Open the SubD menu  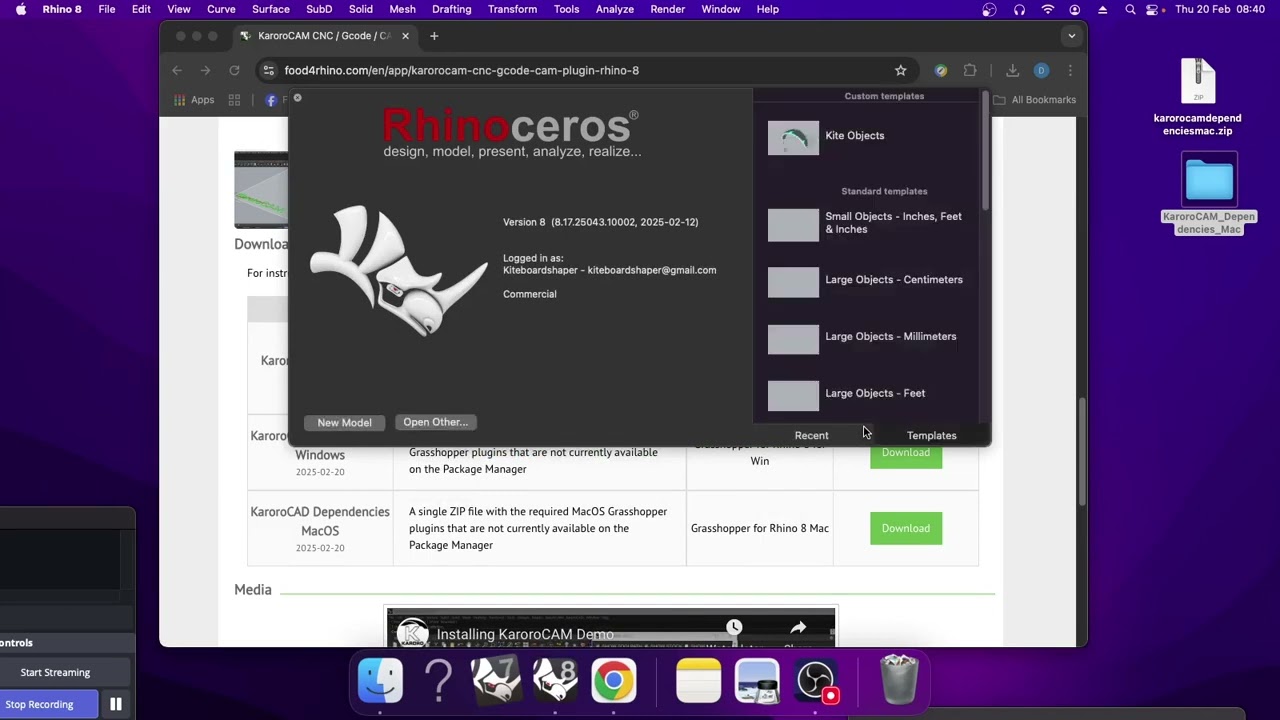click(x=319, y=9)
